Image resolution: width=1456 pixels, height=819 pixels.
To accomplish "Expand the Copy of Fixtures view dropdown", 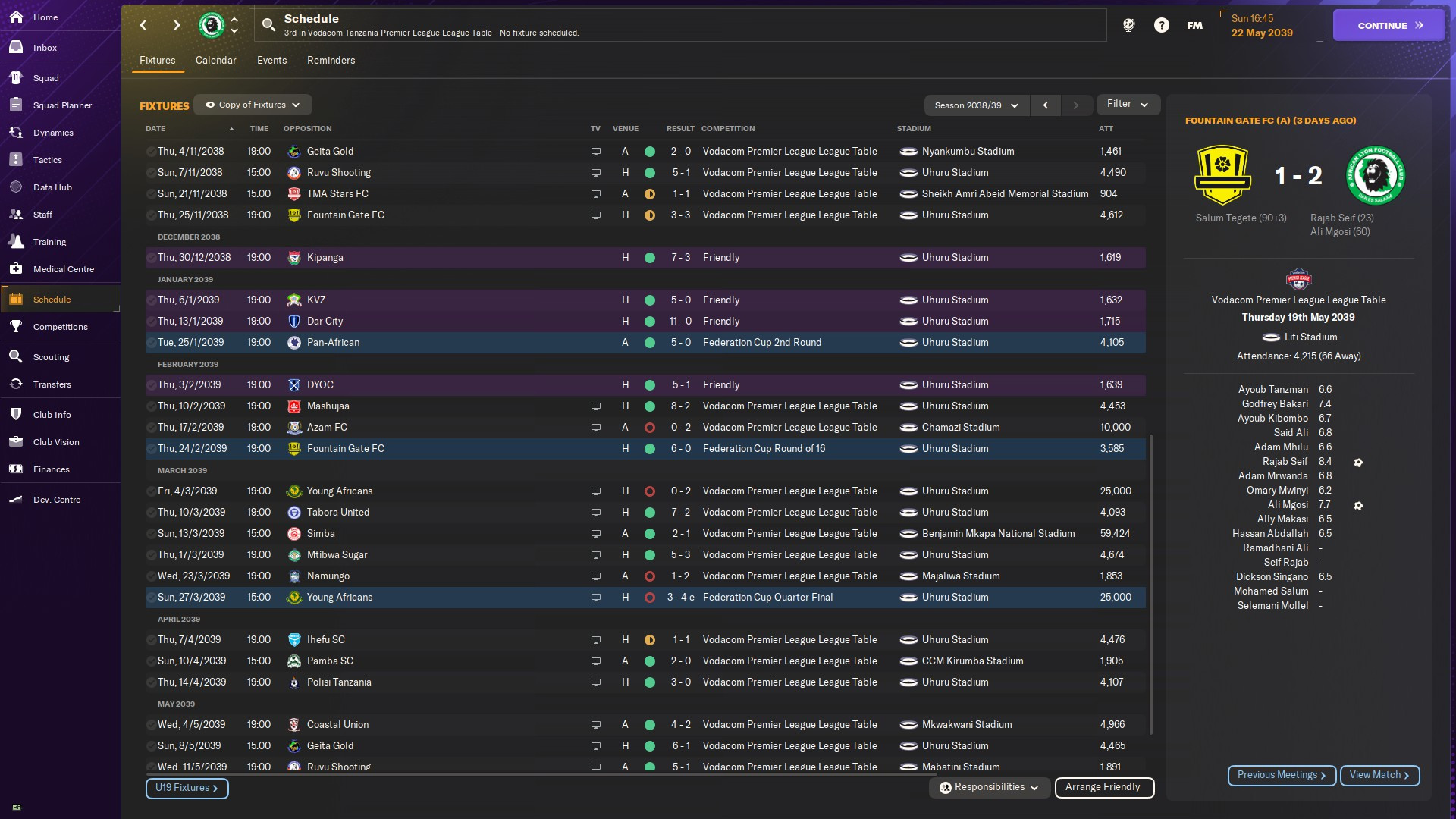I will (253, 105).
